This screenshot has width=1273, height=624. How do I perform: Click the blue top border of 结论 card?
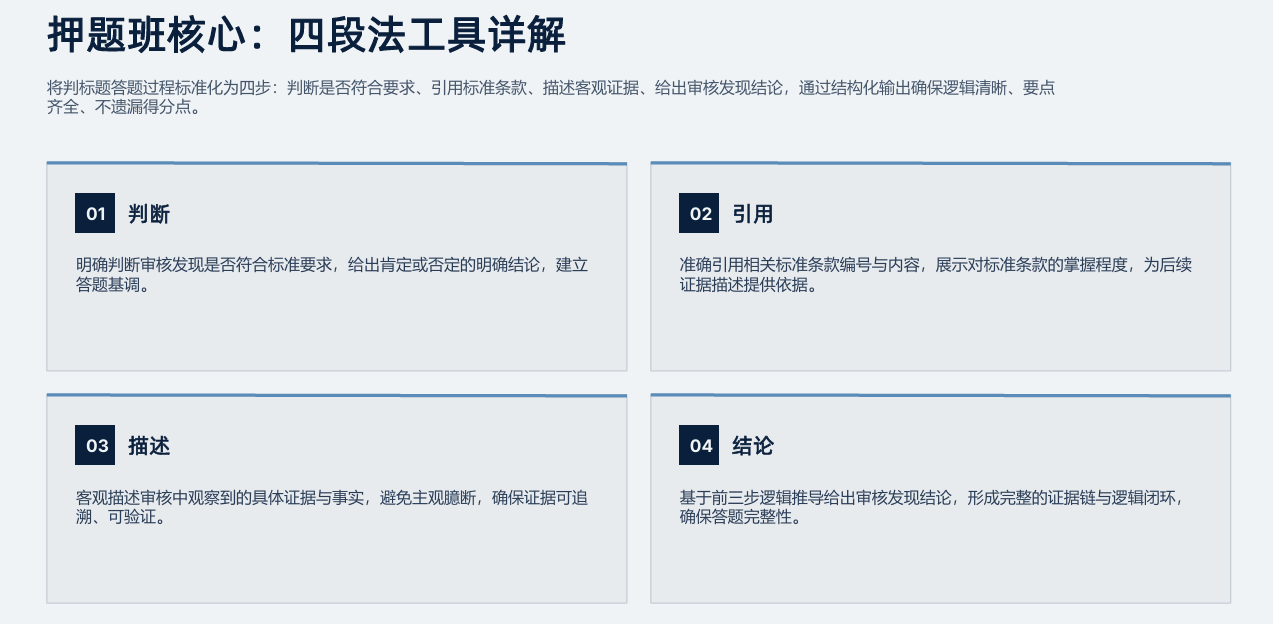click(941, 395)
